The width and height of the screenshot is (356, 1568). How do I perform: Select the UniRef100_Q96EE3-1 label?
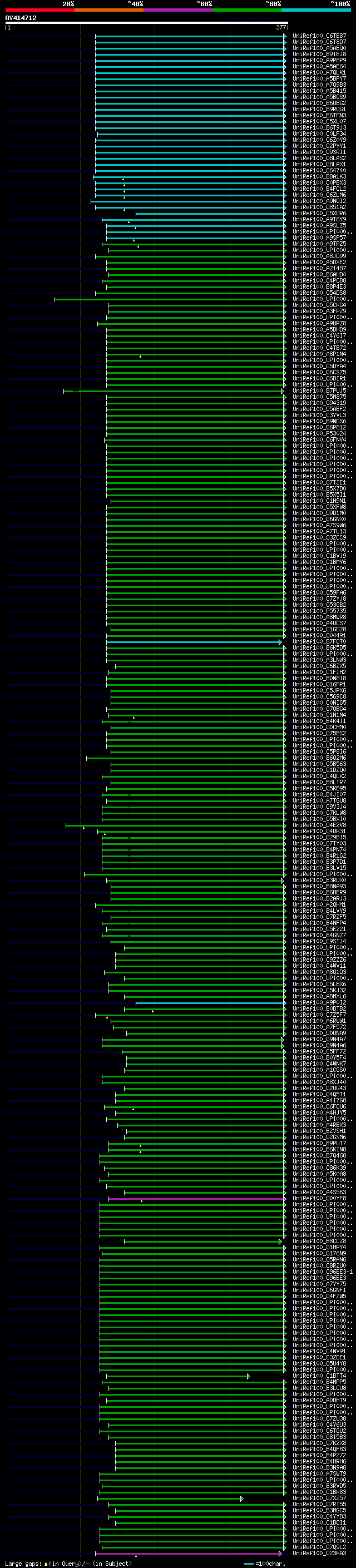pos(323,1272)
